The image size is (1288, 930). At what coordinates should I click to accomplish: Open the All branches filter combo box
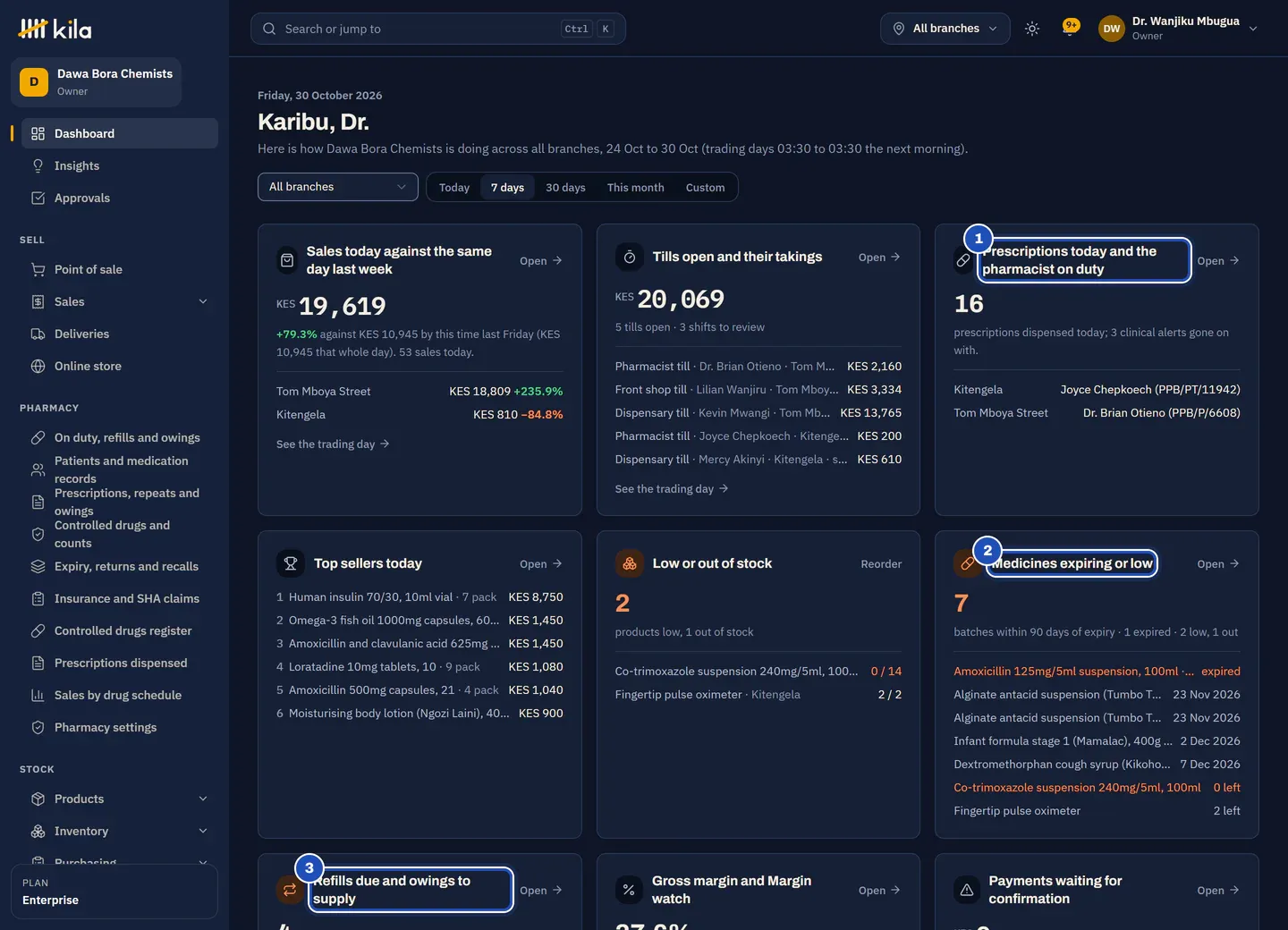click(x=338, y=187)
